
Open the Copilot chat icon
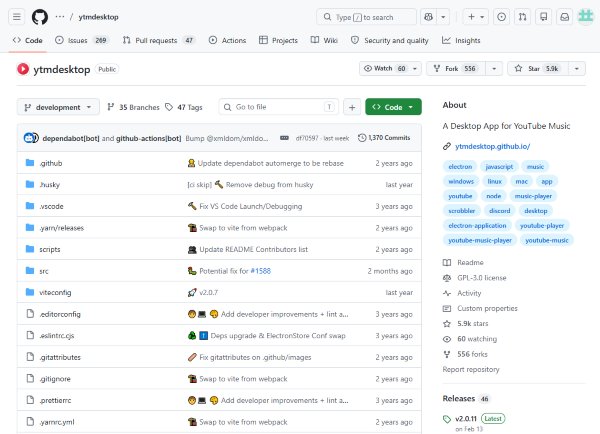coord(429,17)
